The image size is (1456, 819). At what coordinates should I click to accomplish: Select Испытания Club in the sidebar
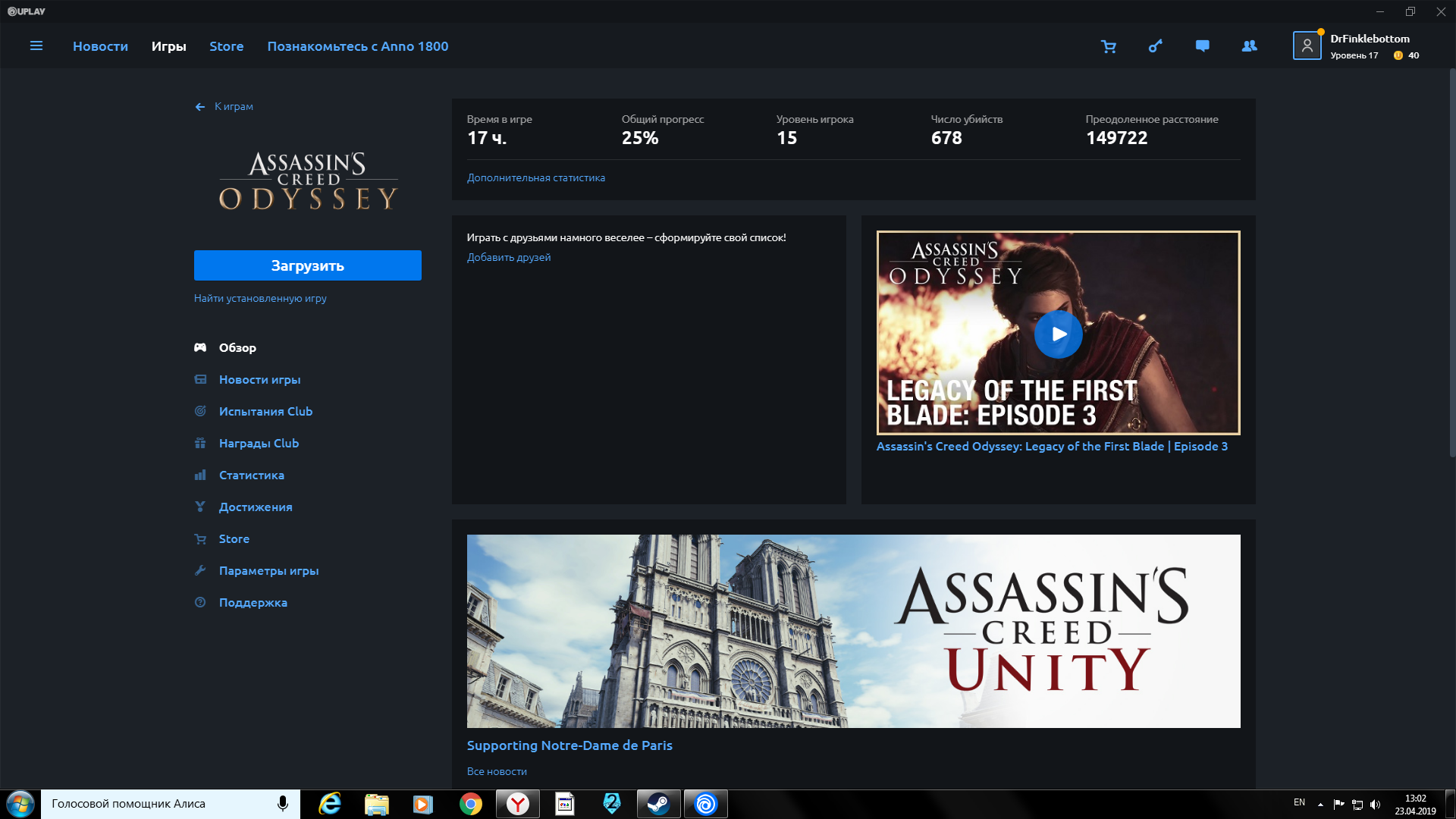[265, 411]
